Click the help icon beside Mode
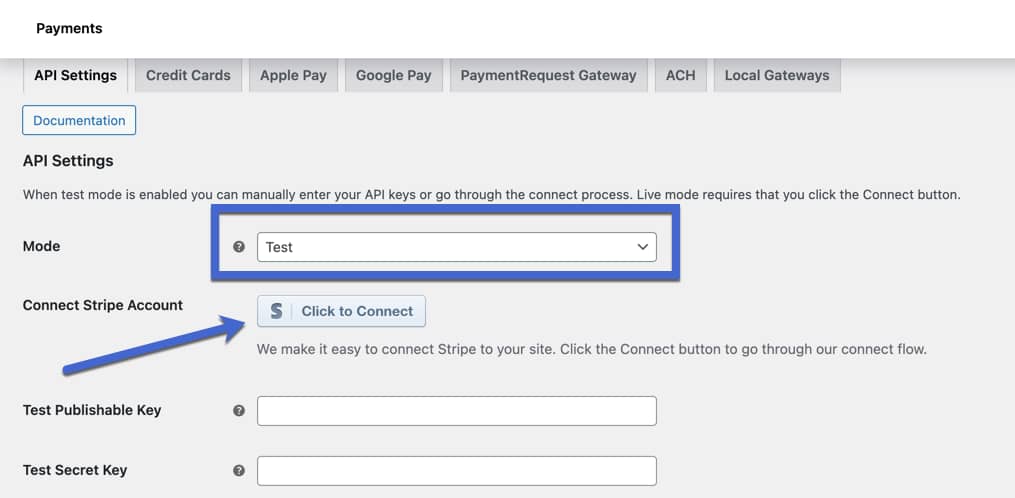Viewport: 1015px width, 498px height. [x=239, y=247]
